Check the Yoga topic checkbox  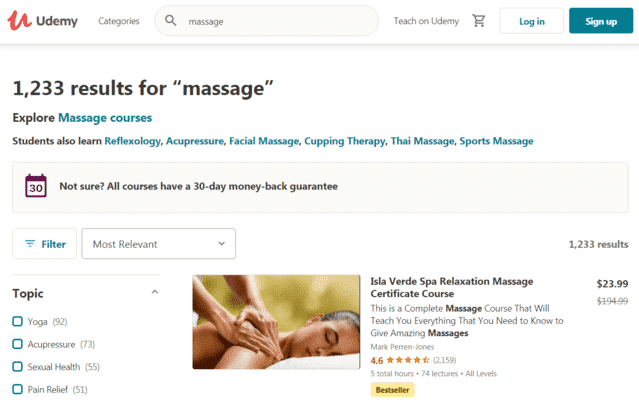[18, 321]
